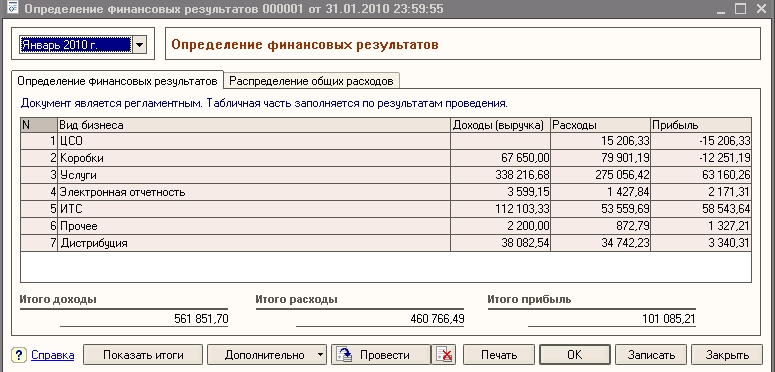
Task: Click profit cell -12 251,19
Action: click(701, 158)
